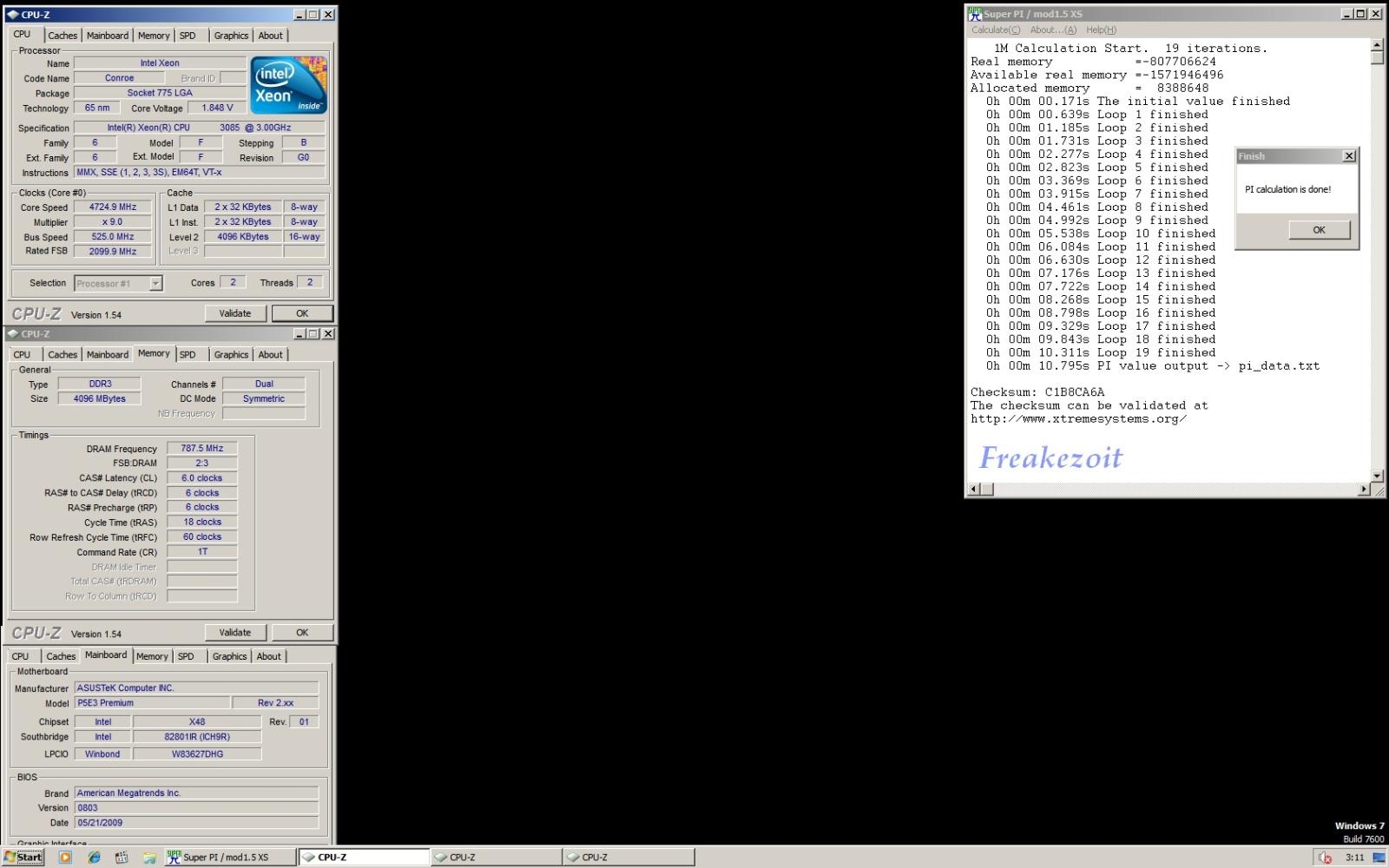Viewport: 1389px width, 868px height.
Task: Open the Caches tab in top CPU-Z window
Action: click(x=63, y=36)
